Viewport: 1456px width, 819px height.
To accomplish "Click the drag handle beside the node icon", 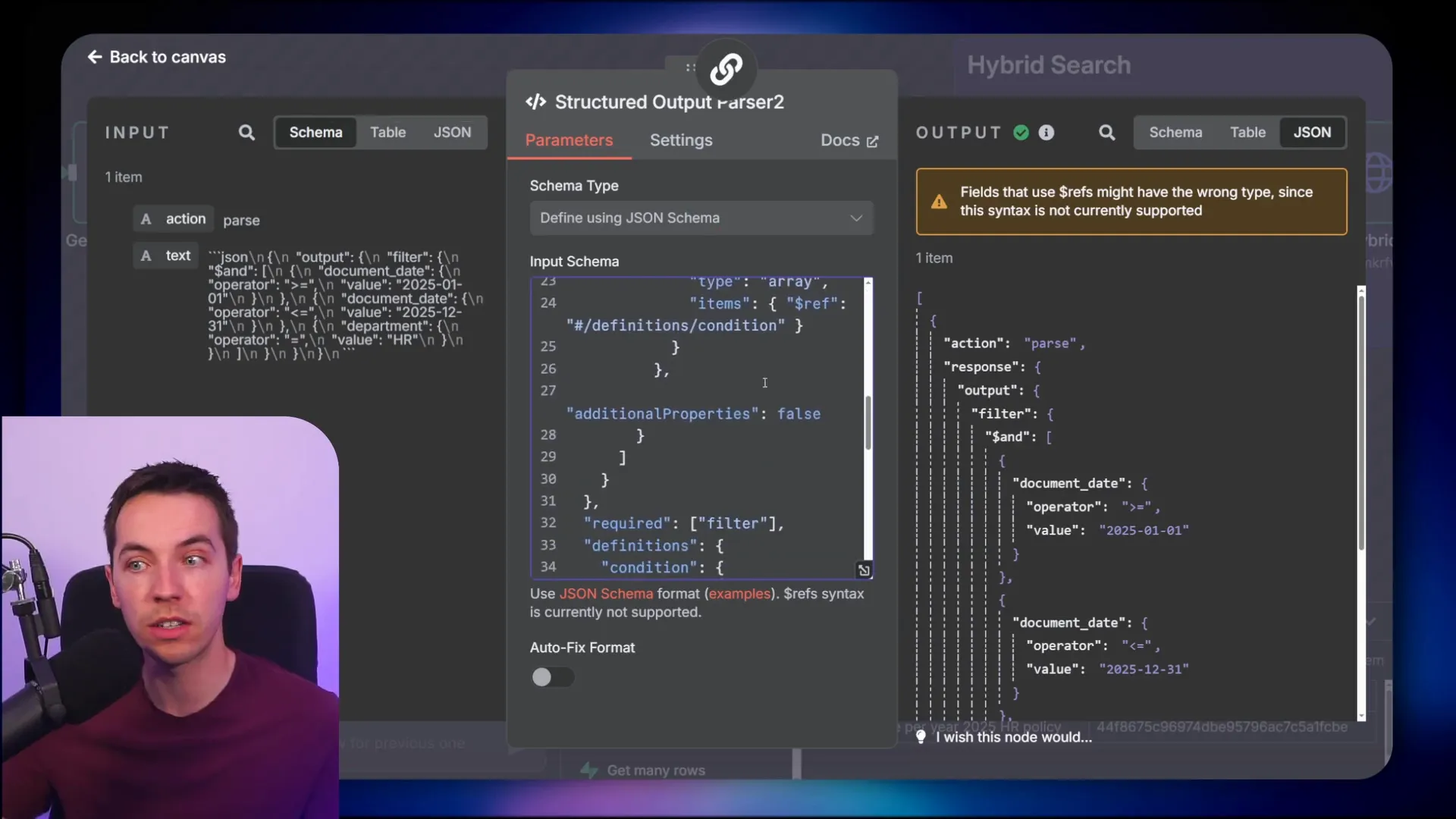I will [690, 67].
